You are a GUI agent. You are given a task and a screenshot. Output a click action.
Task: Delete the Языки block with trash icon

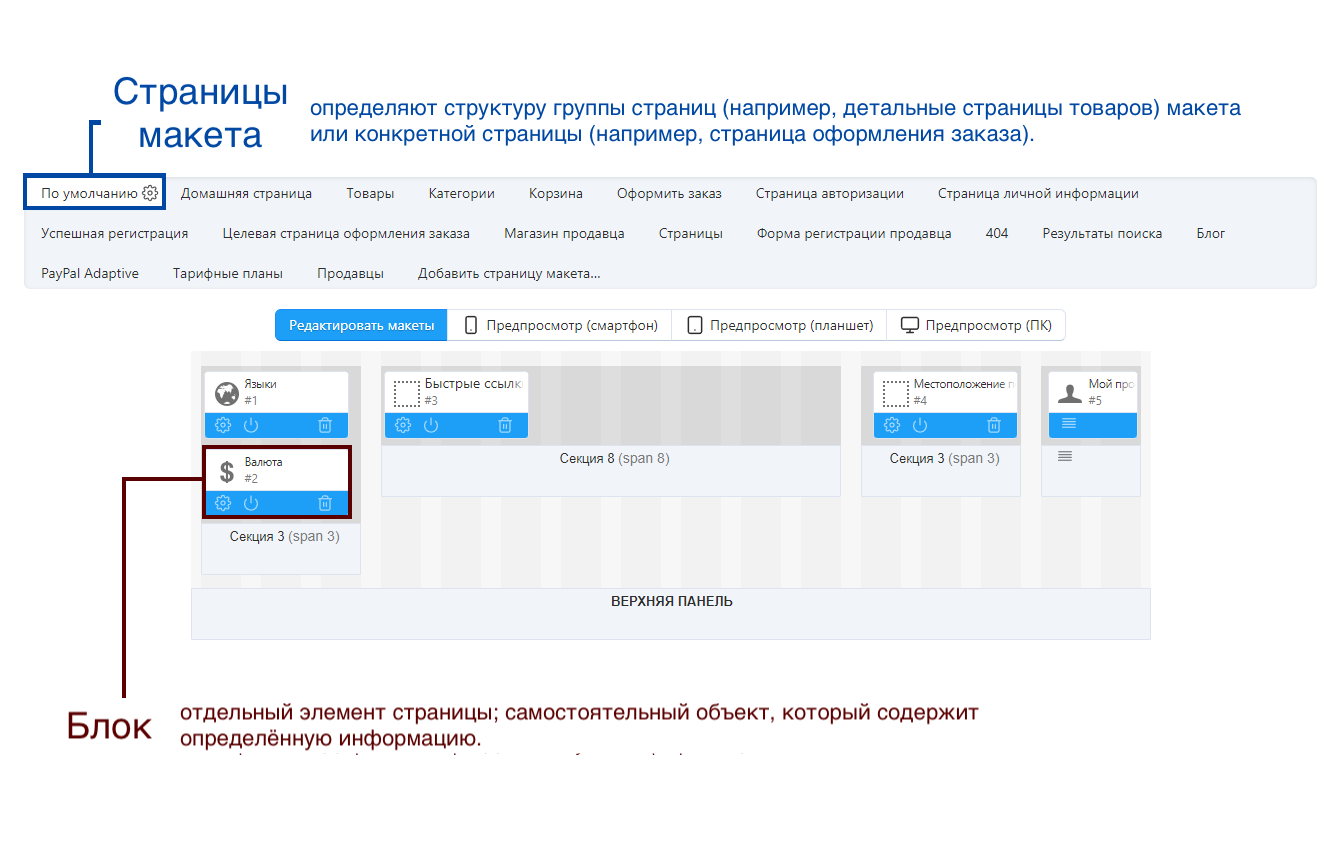pyautogui.click(x=325, y=425)
